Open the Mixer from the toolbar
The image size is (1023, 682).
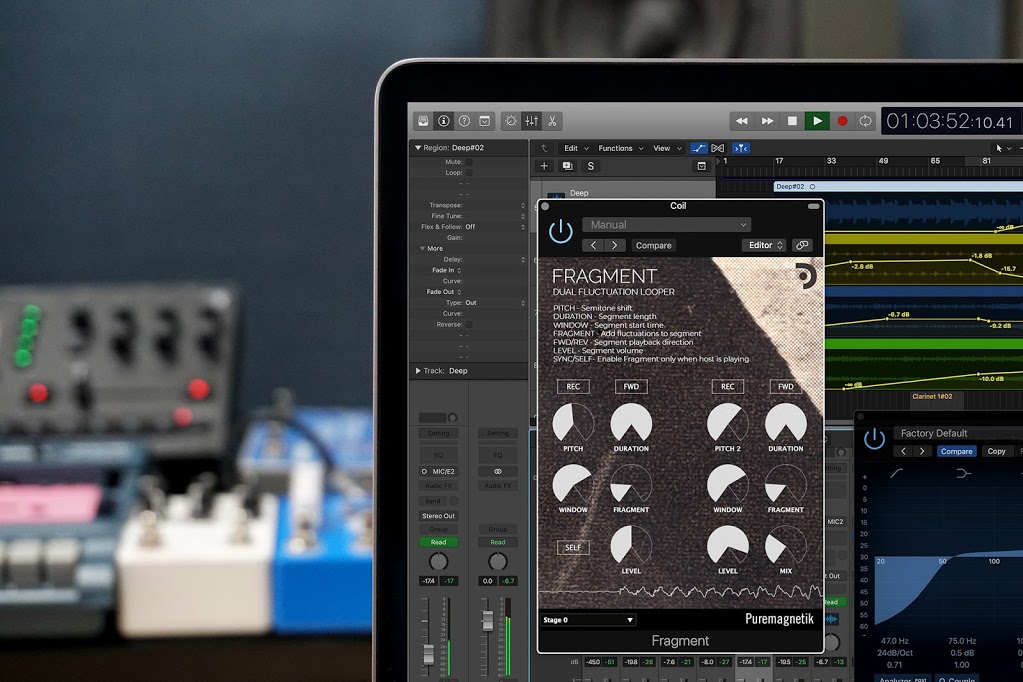[530, 121]
